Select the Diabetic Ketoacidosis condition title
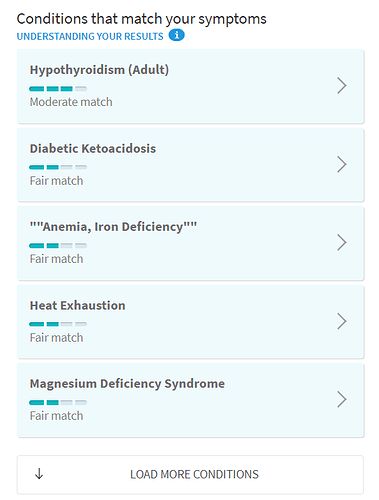Screen dimensions: 379x500 pos(93,149)
